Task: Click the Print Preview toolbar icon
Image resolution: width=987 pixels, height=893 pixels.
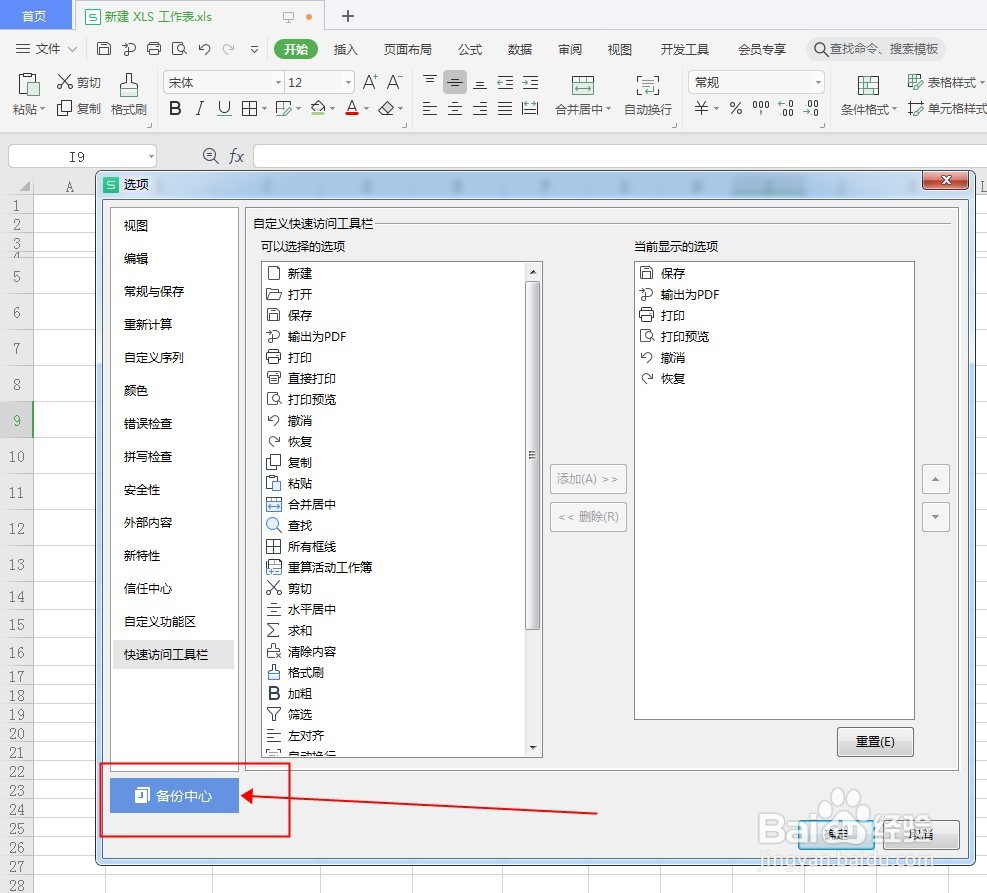Action: coord(179,48)
